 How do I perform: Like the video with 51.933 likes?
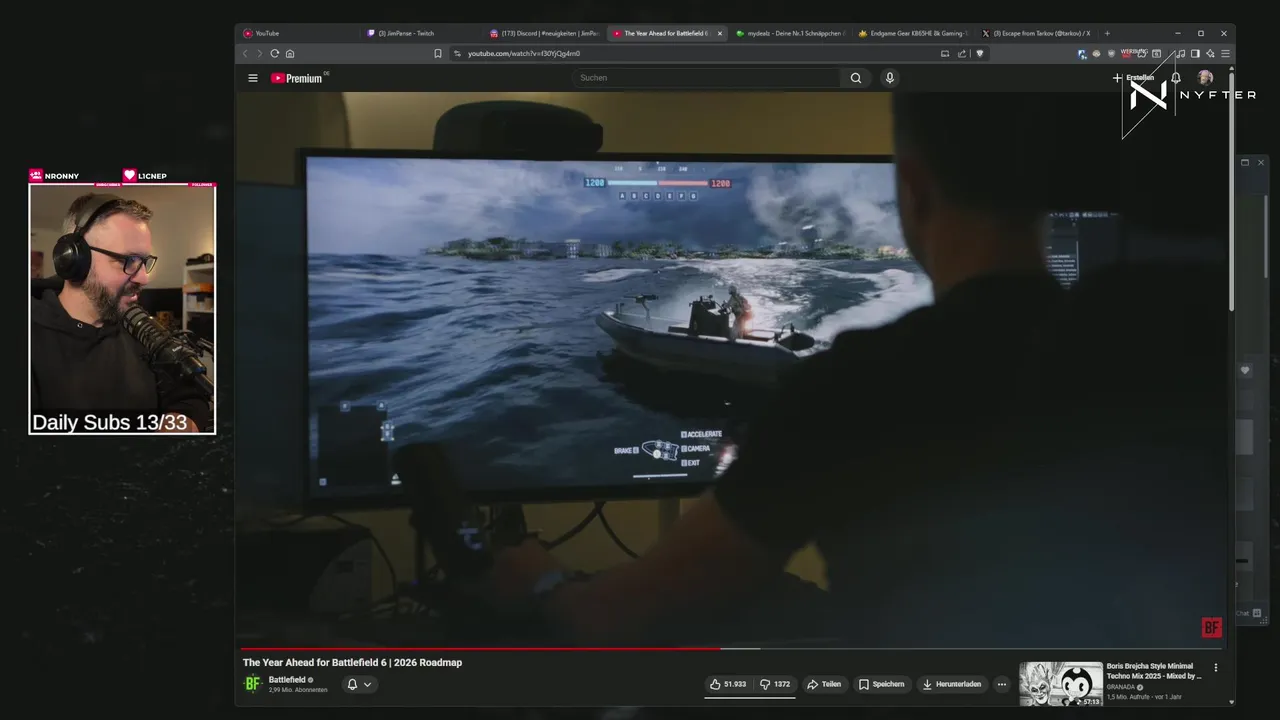(x=728, y=685)
